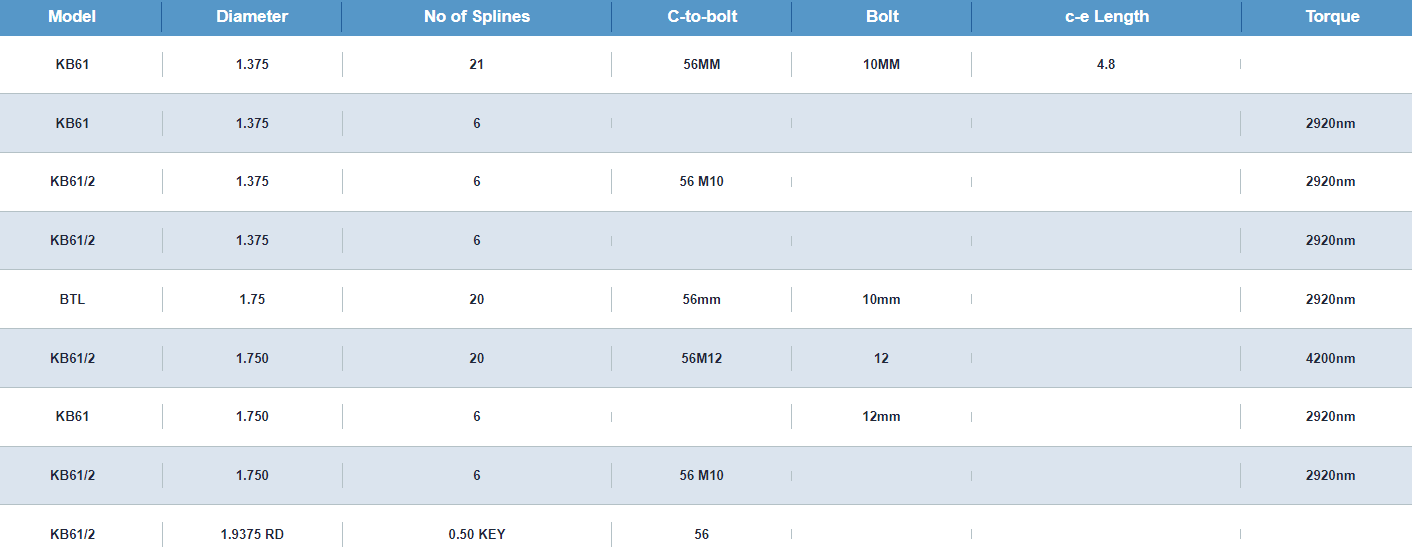
Task: Click the c-e Length column header
Action: tap(1107, 17)
